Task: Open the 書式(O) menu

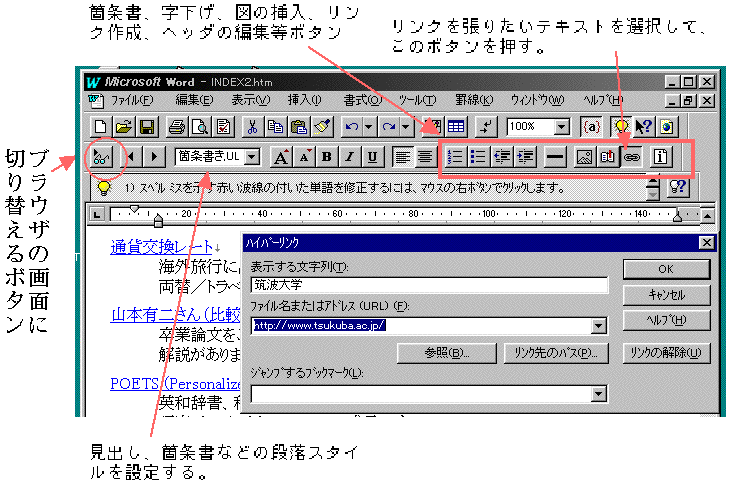Action: click(x=362, y=100)
